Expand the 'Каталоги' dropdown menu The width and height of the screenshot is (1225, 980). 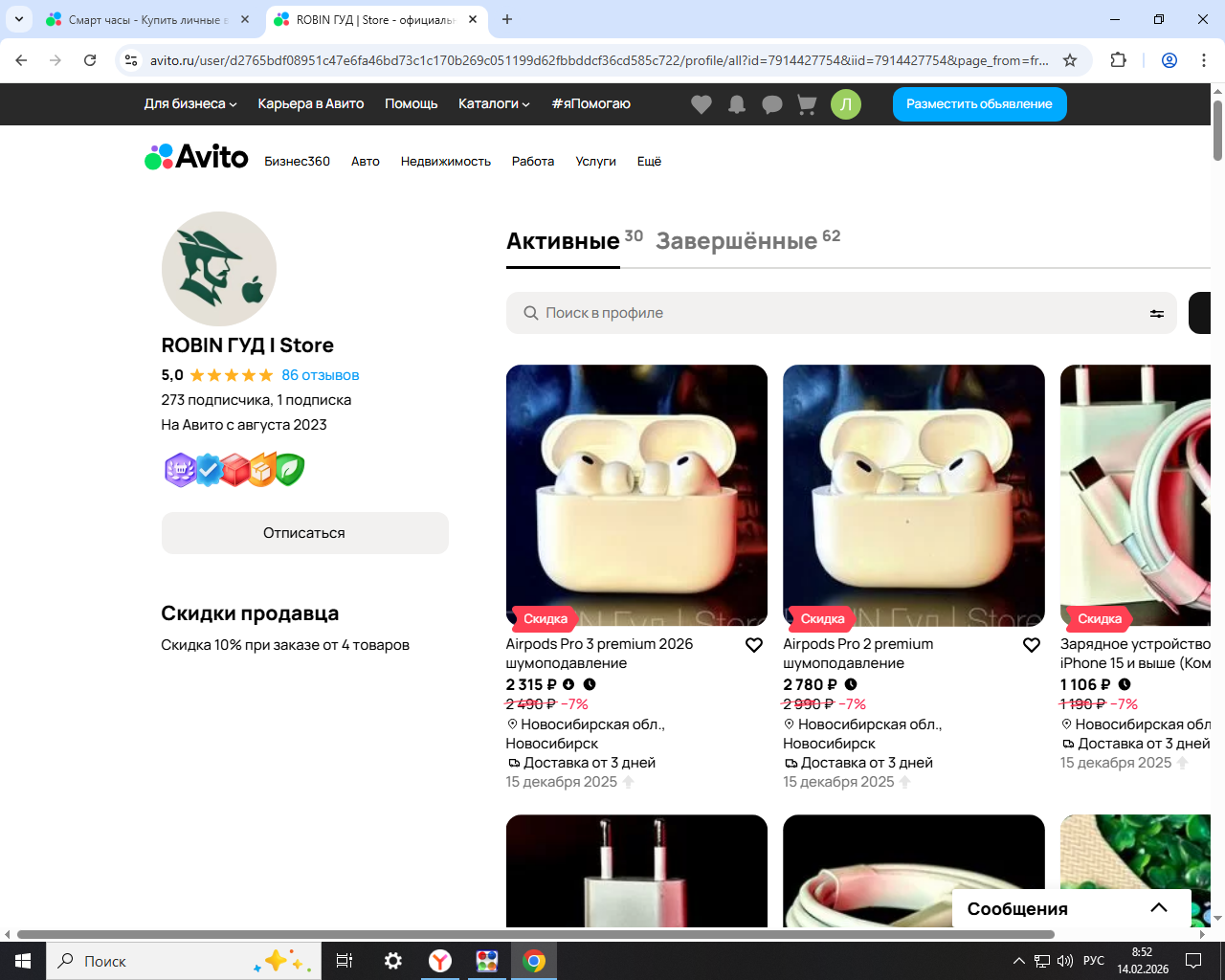494,104
